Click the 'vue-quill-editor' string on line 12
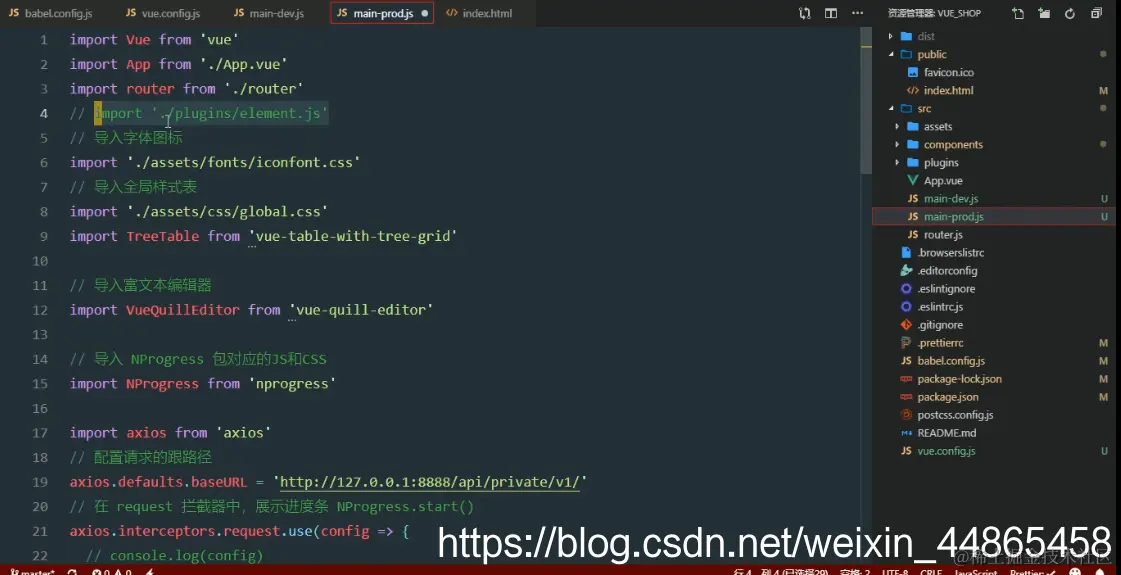This screenshot has width=1121, height=575. coord(361,310)
